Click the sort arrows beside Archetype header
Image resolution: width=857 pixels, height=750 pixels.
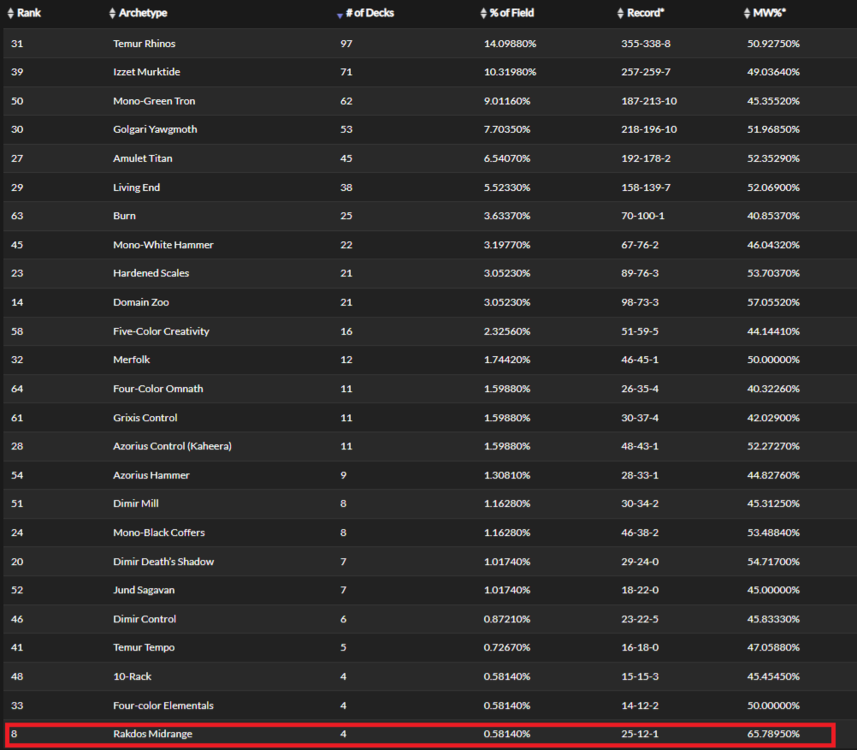(x=112, y=14)
